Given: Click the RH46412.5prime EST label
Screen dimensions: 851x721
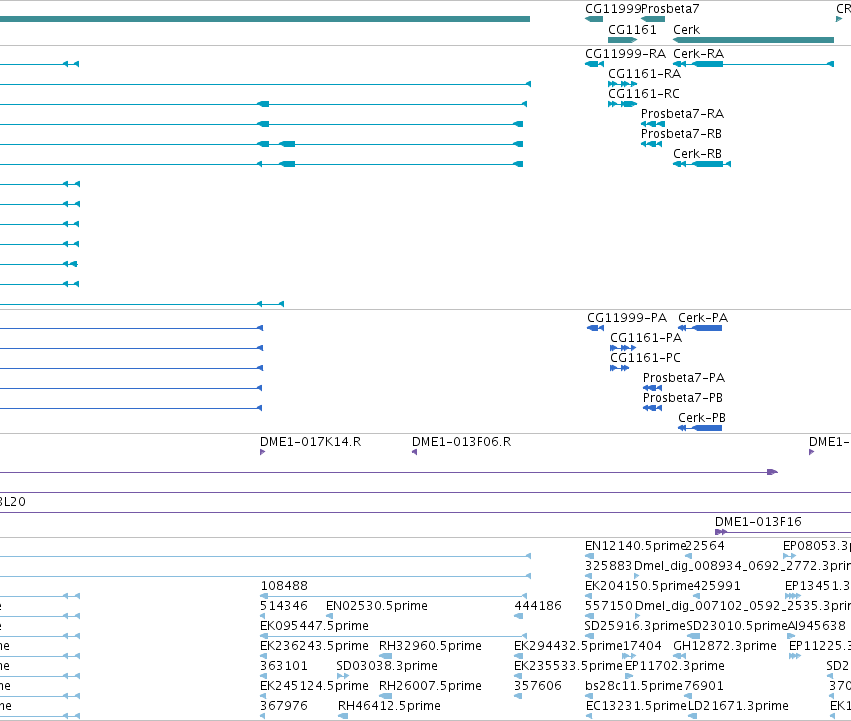Looking at the screenshot, I should click(x=389, y=706).
